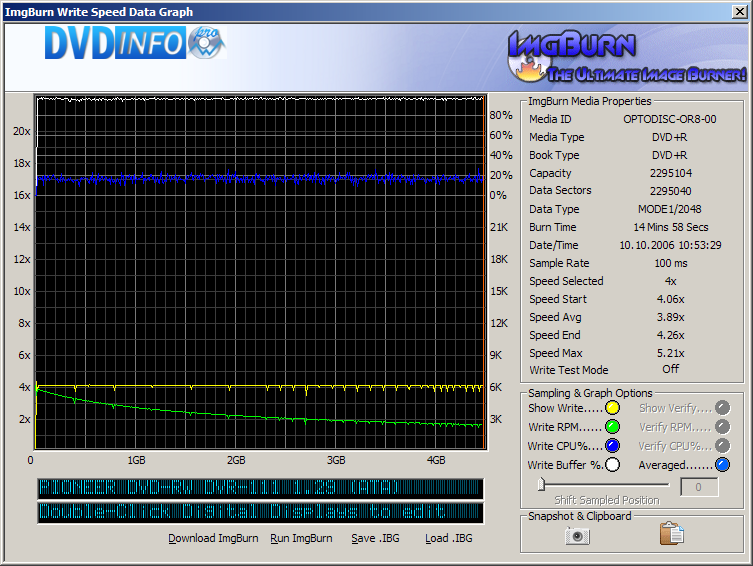Viewport: 753px width, 566px height.
Task: Click the Speed Avg value 3.89x
Action: [671, 317]
